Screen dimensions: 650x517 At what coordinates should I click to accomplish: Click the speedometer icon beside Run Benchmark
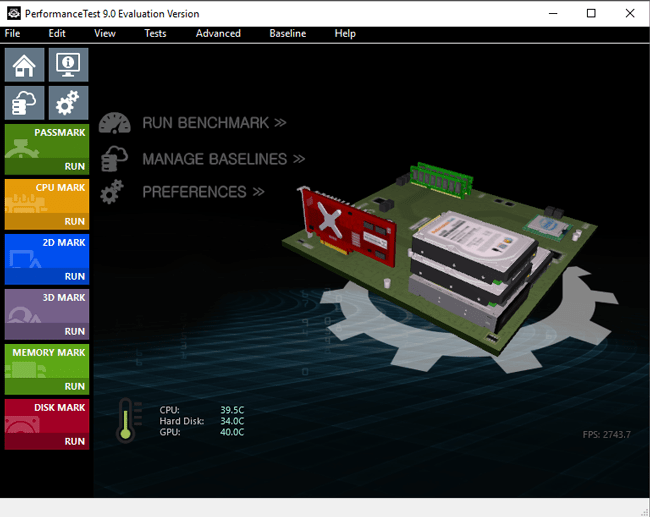[x=115, y=123]
